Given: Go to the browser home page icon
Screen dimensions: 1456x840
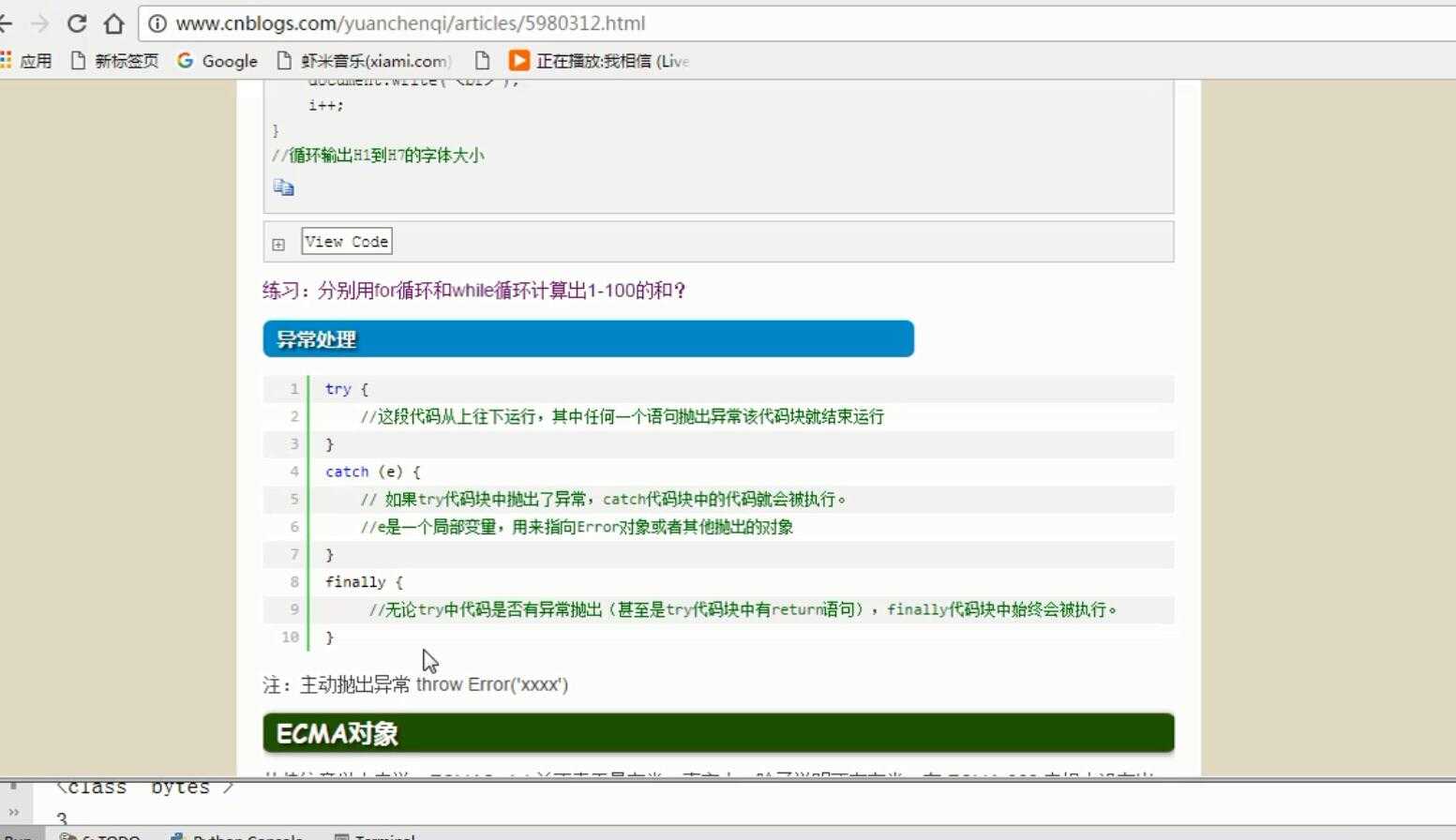Looking at the screenshot, I should (x=113, y=23).
